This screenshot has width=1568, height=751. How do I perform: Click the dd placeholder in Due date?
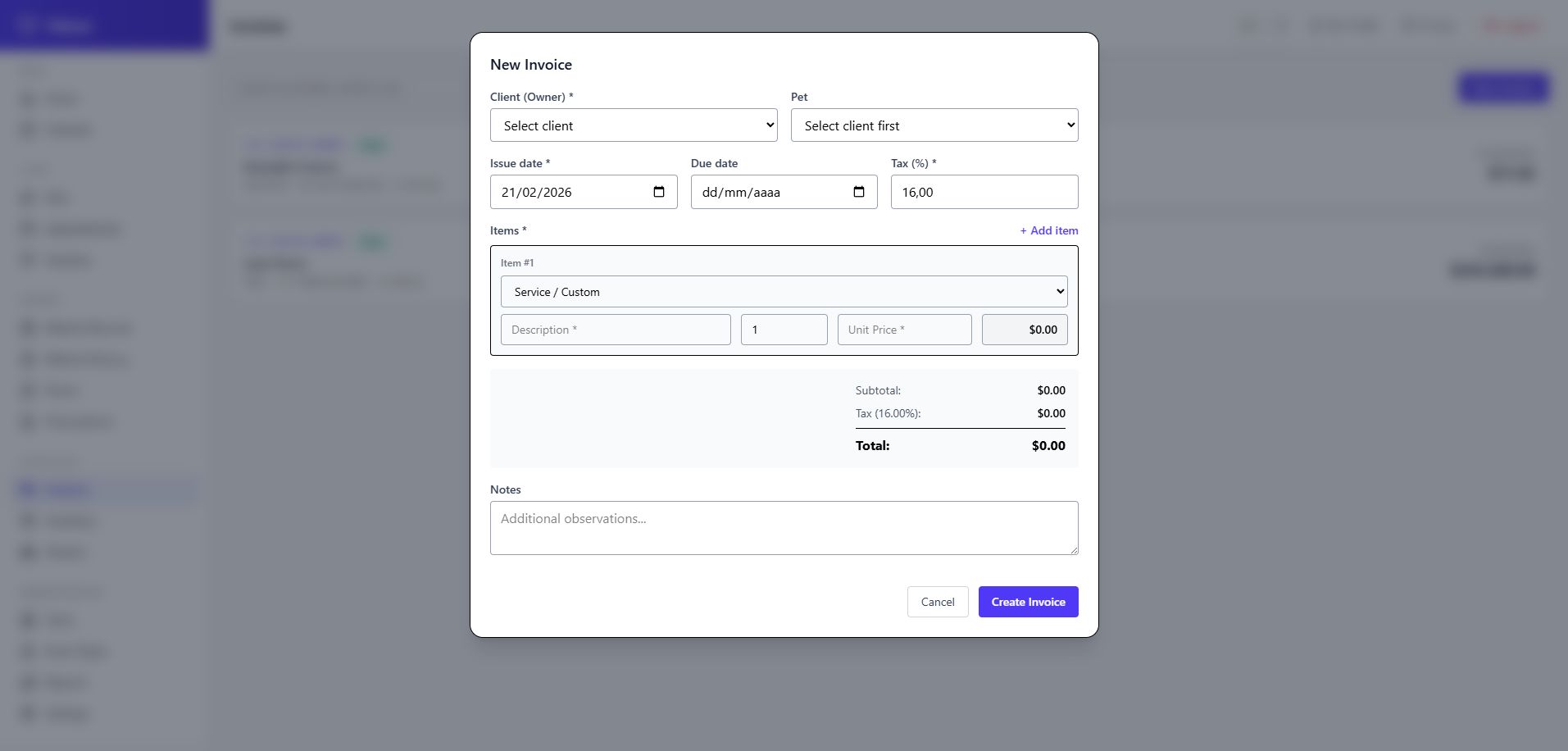pyautogui.click(x=710, y=193)
